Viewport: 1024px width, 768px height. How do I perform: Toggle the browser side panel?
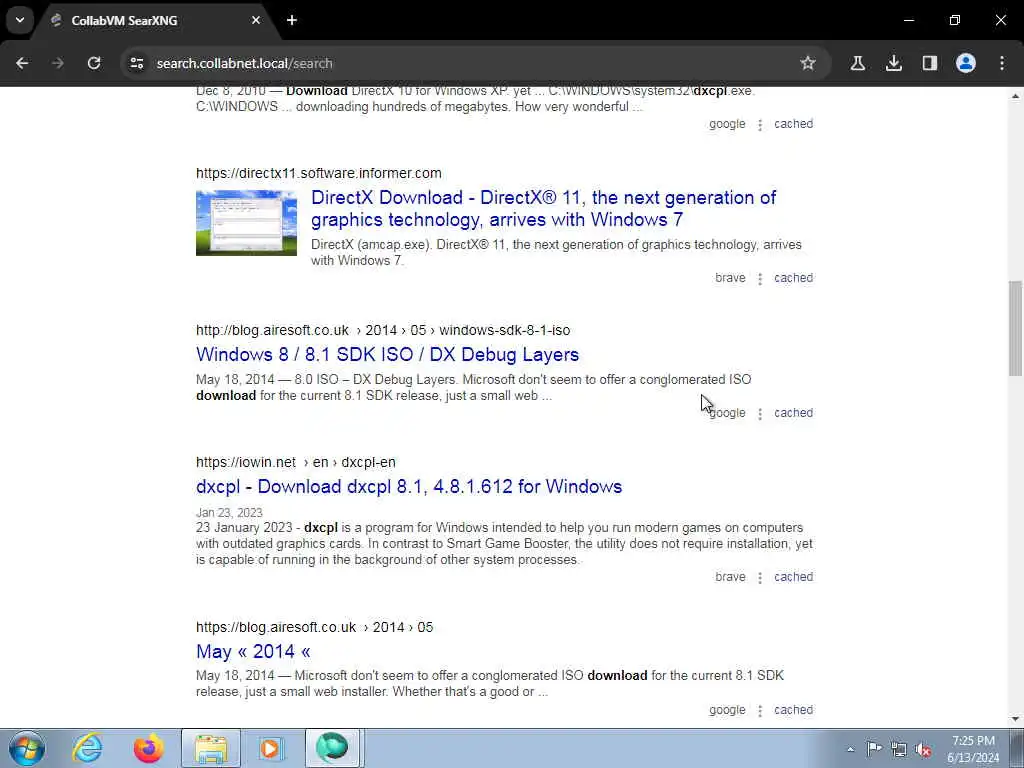(929, 63)
